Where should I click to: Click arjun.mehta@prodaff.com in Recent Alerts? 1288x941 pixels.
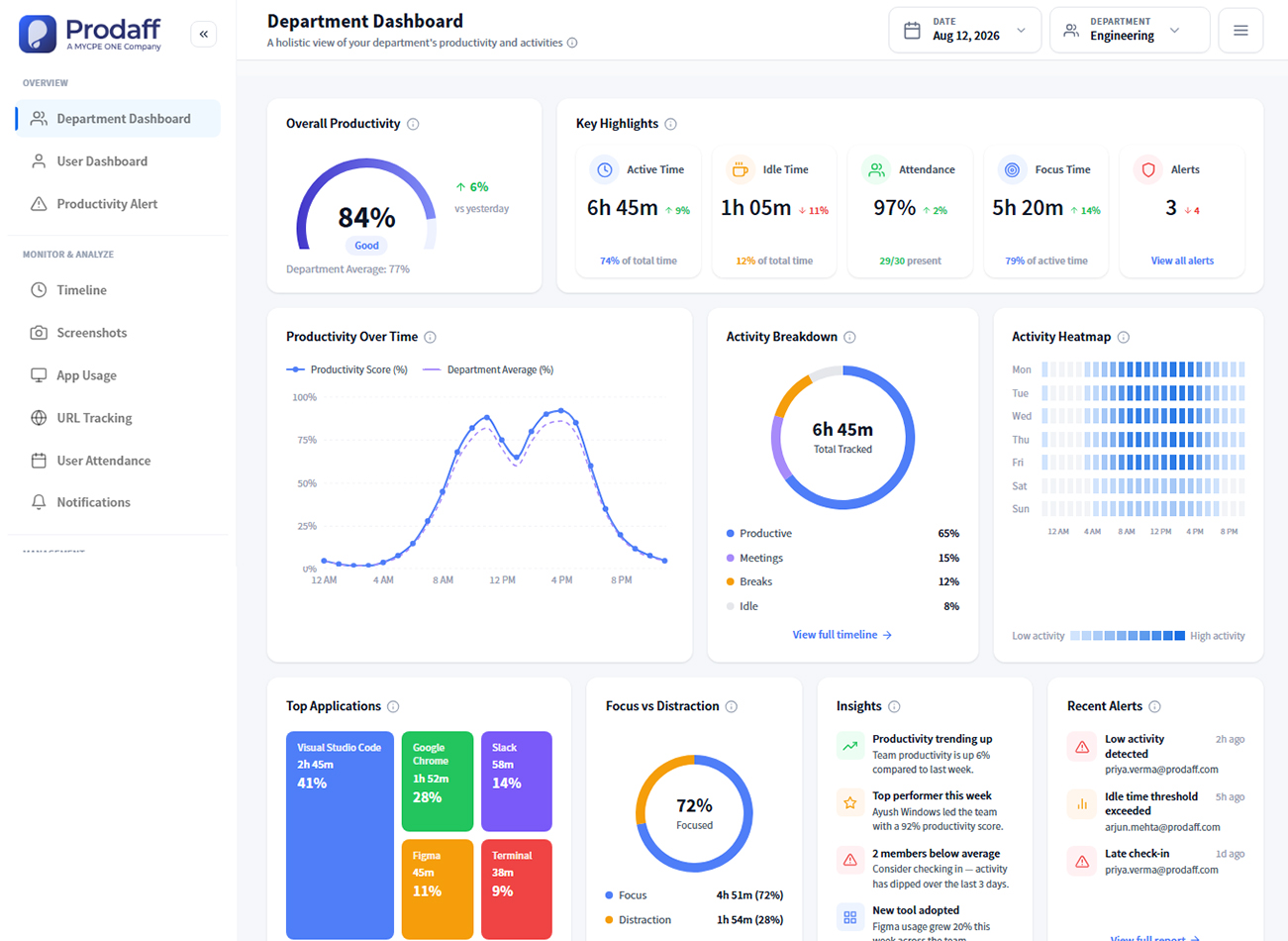[x=1162, y=827]
